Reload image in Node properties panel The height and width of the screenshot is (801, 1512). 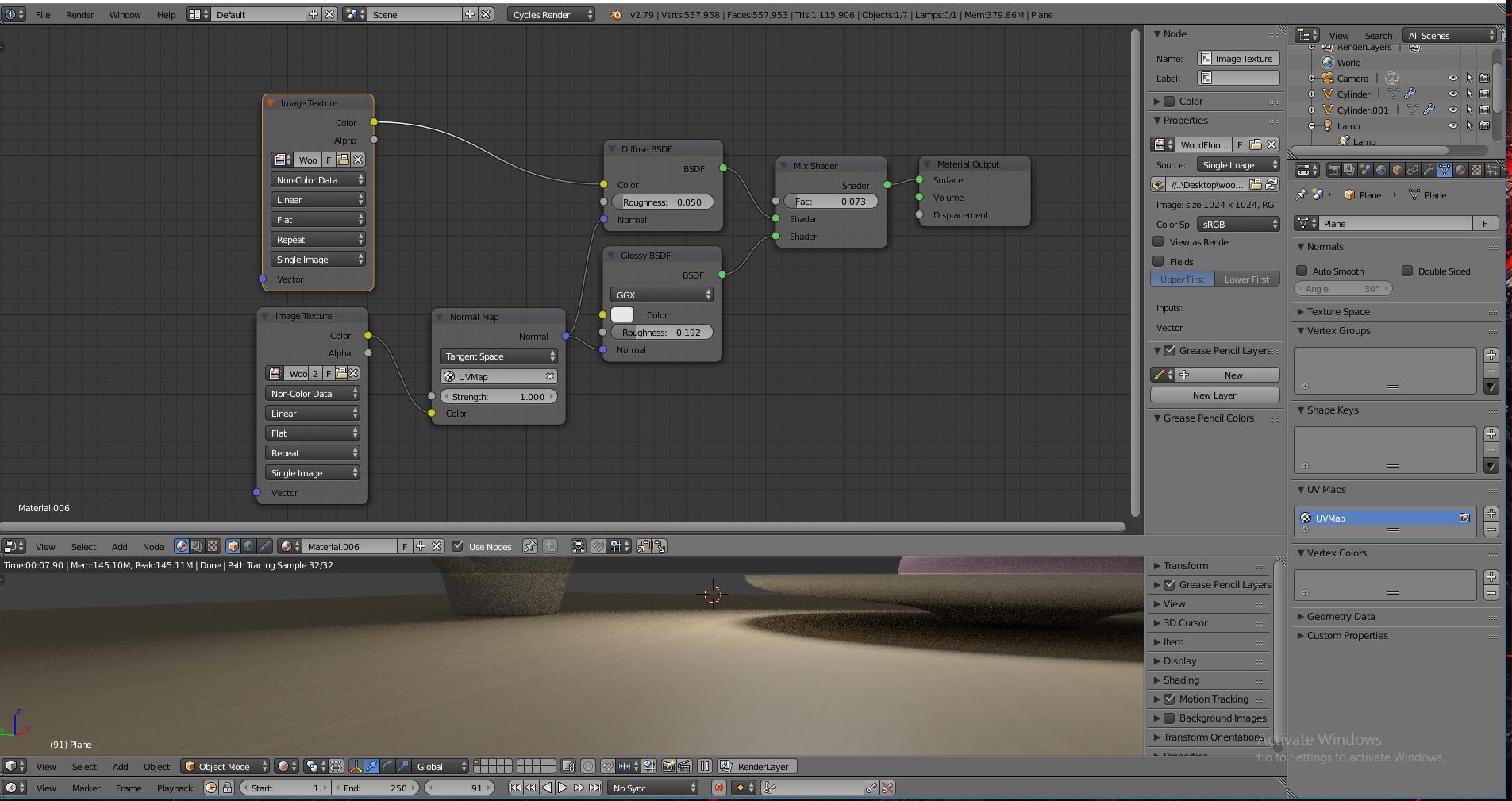pyautogui.click(x=1272, y=184)
